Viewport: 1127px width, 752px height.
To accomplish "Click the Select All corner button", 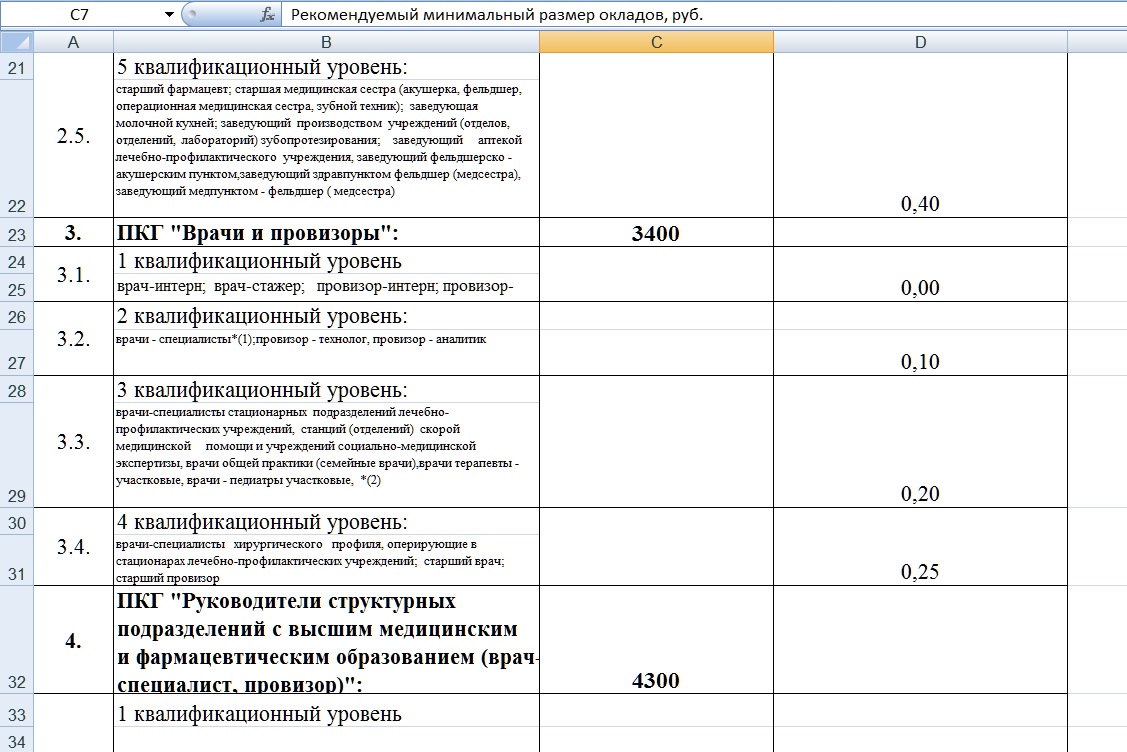I will 17,42.
